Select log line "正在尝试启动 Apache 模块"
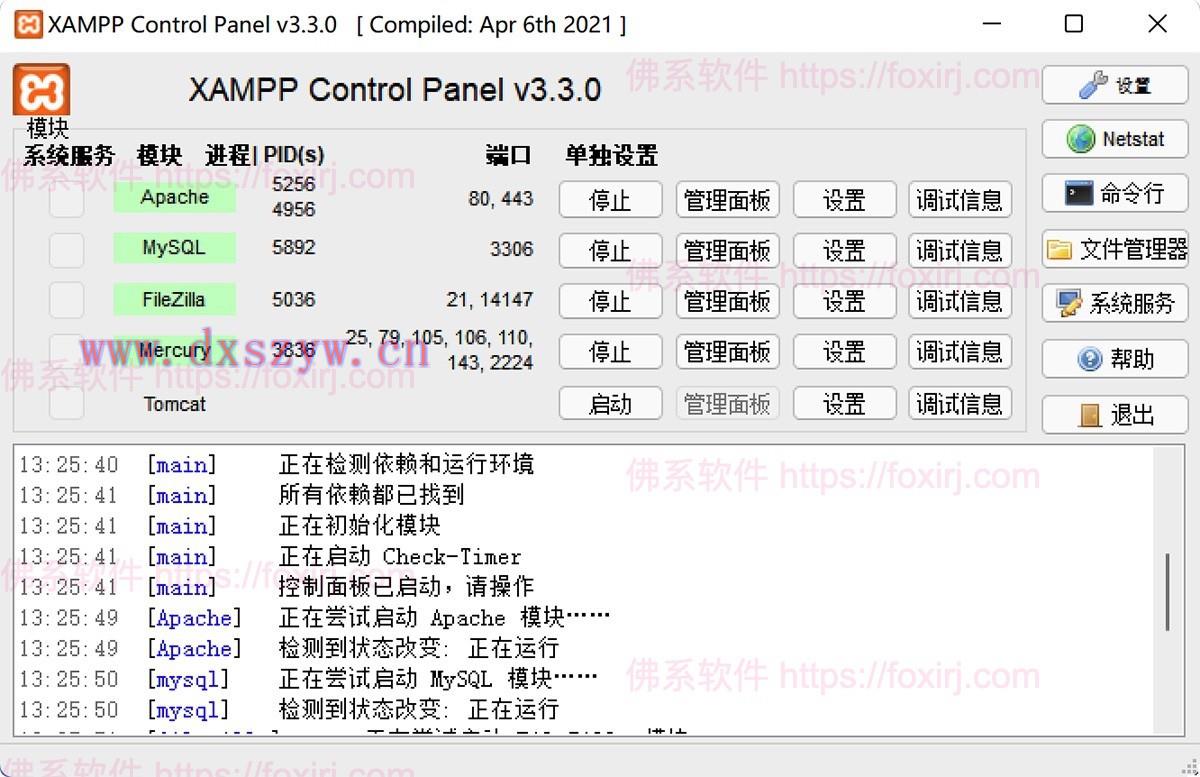1200x777 pixels. [444, 618]
